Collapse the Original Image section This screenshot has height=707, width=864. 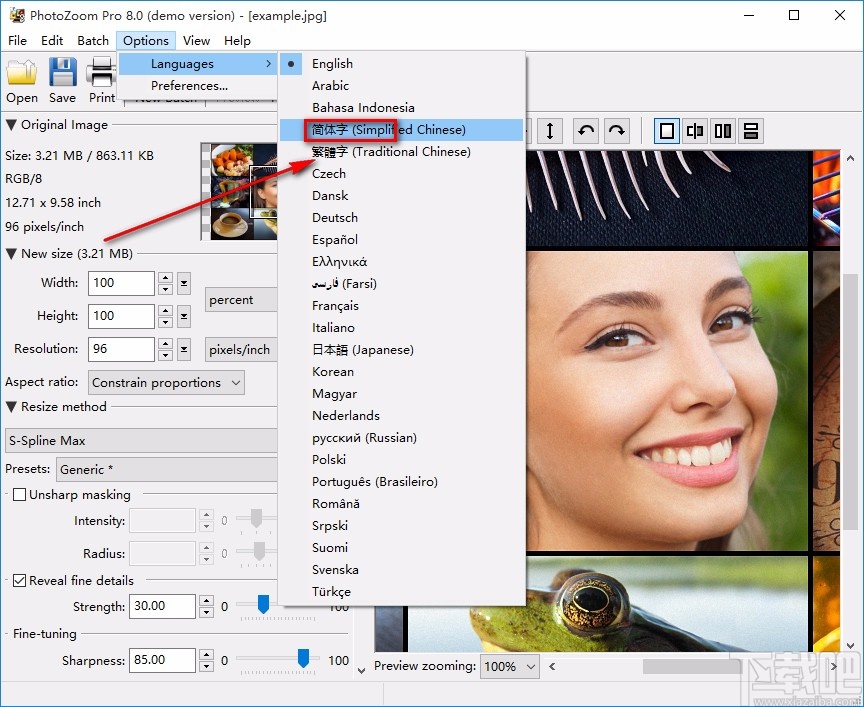tap(12, 125)
